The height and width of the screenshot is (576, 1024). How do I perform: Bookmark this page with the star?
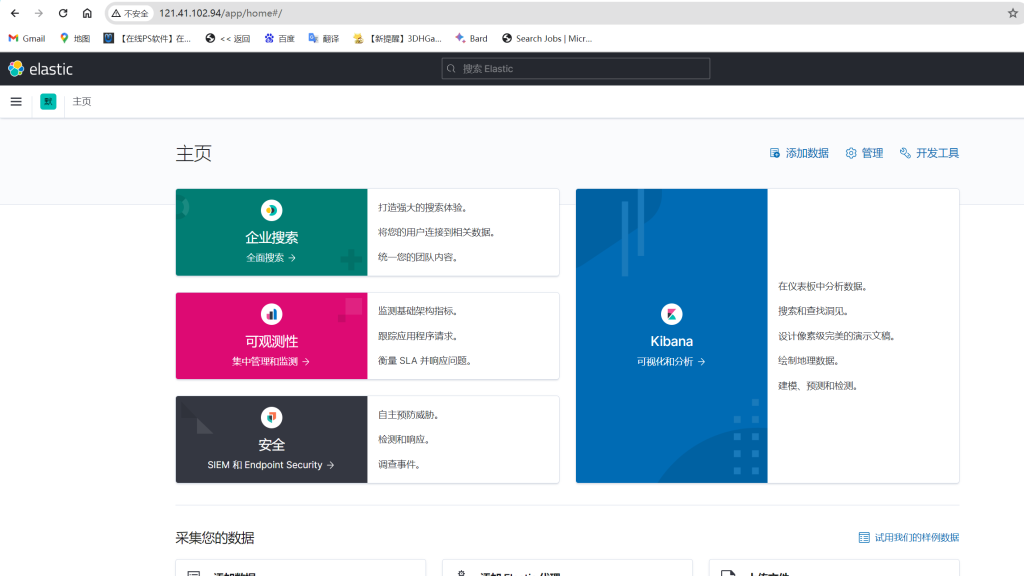[x=1012, y=13]
